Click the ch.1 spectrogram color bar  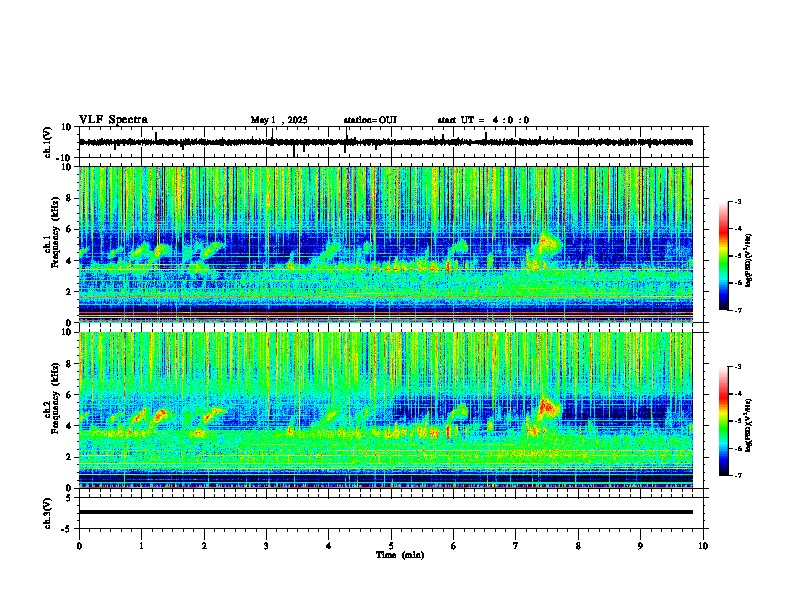click(723, 256)
